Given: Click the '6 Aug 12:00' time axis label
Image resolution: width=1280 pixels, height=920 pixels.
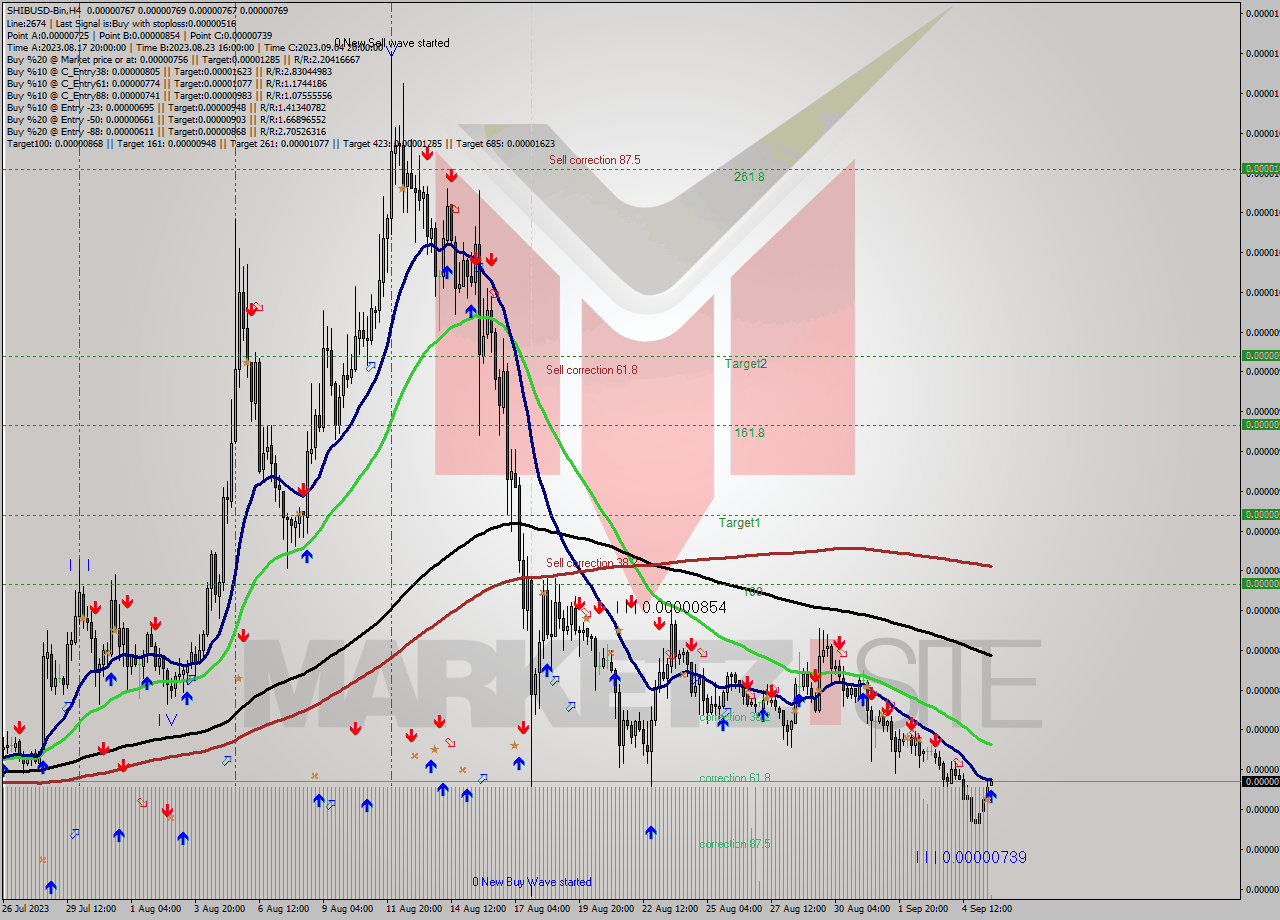Looking at the screenshot, I should [x=283, y=908].
